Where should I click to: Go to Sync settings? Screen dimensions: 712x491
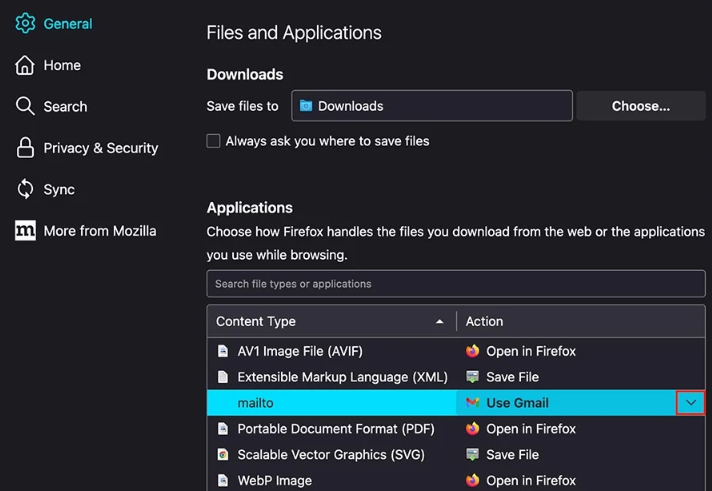point(59,189)
